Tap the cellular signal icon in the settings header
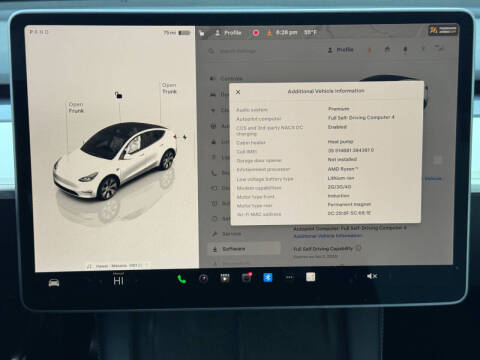This screenshot has height=360, width=480. coord(440,49)
